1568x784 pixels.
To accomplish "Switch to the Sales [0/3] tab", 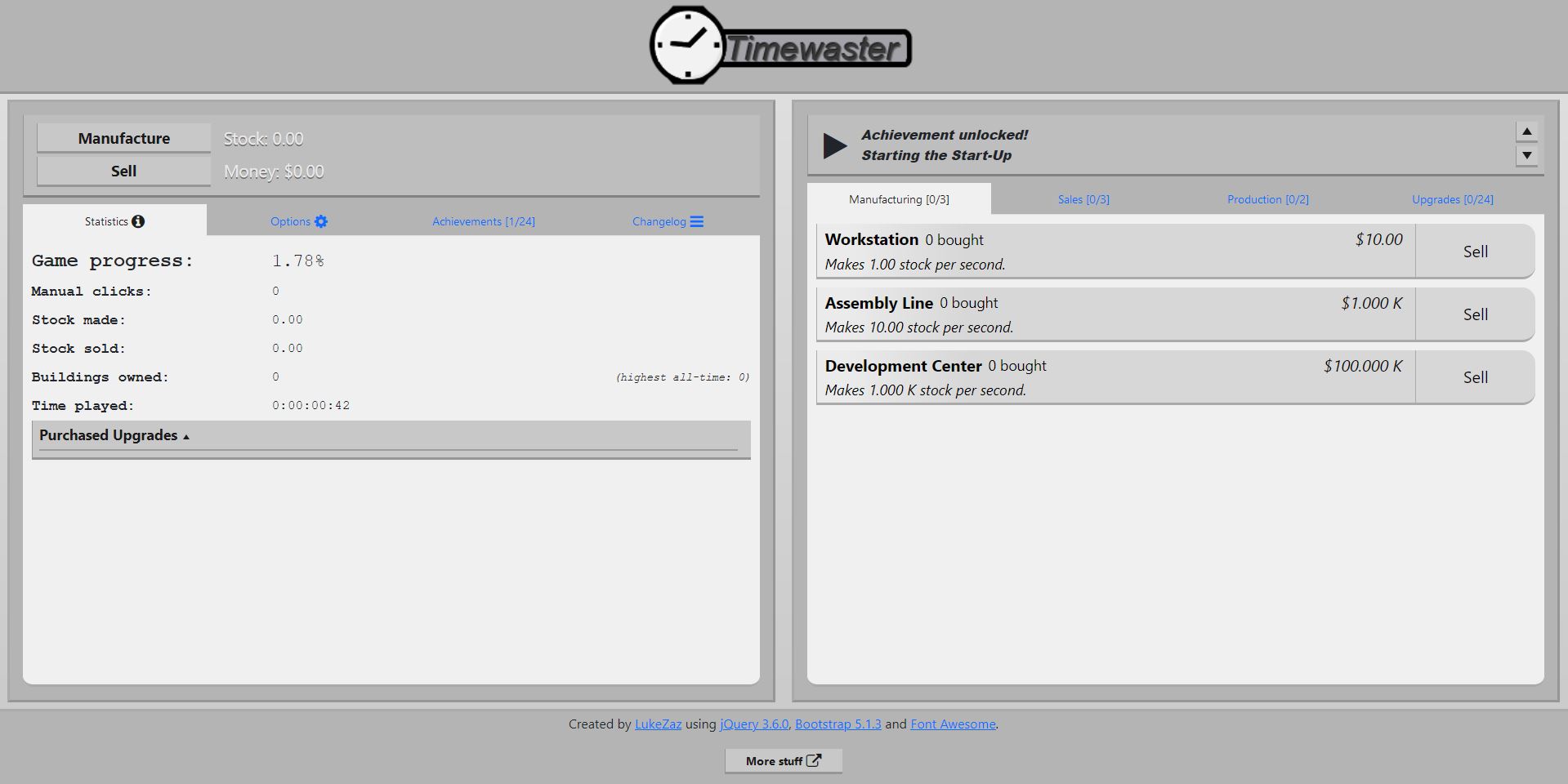I will pos(1083,199).
